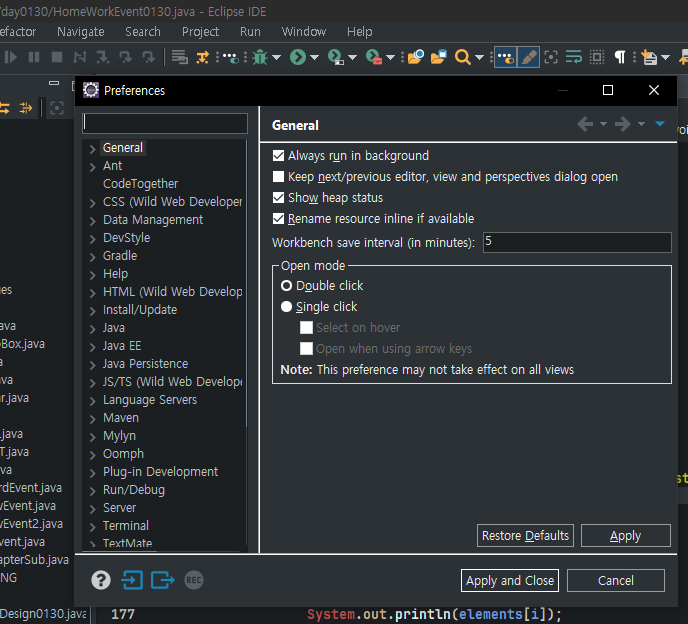This screenshot has width=688, height=624.
Task: Click the green Run icon
Action: (x=298, y=57)
